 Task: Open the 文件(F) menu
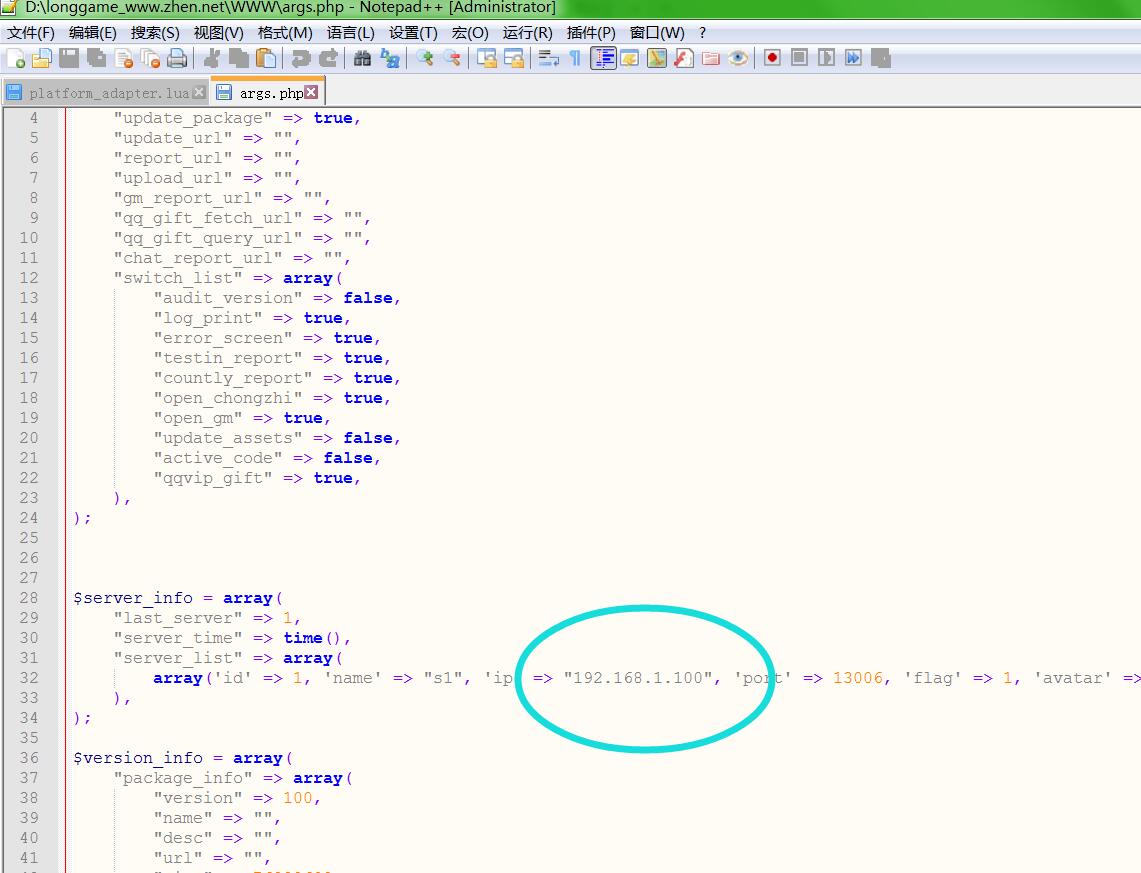coord(31,32)
